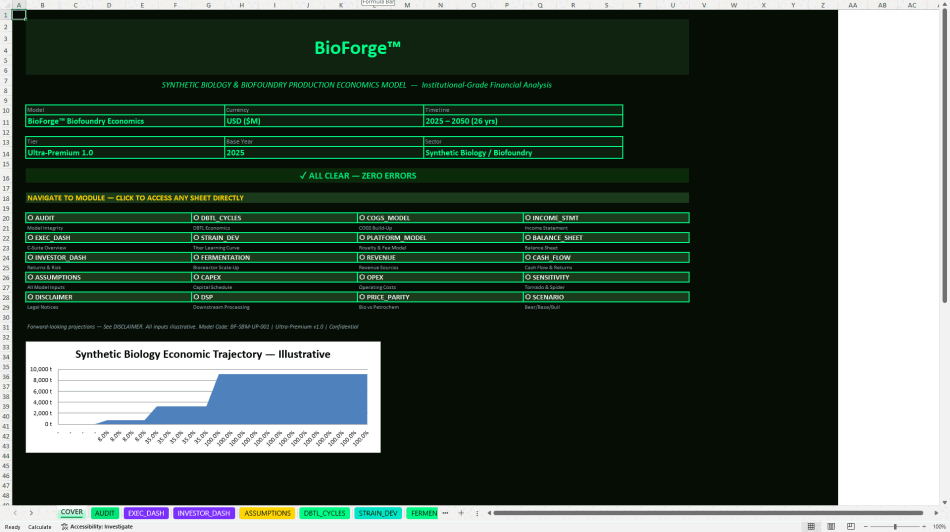Click the vertical scrollbar thumb
This screenshot has height=532, width=950.
[945, 156]
